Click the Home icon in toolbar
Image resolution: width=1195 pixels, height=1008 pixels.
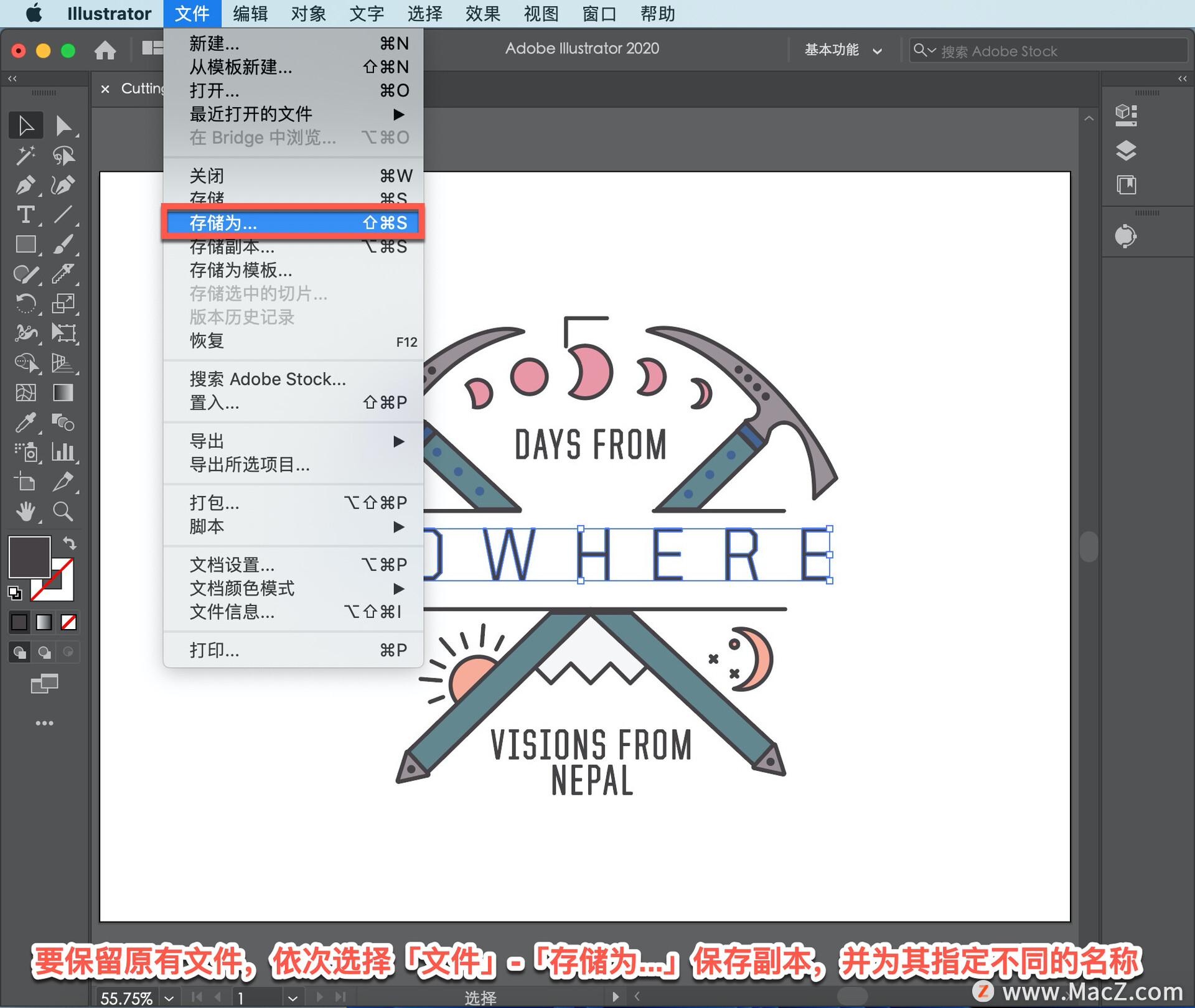click(105, 50)
